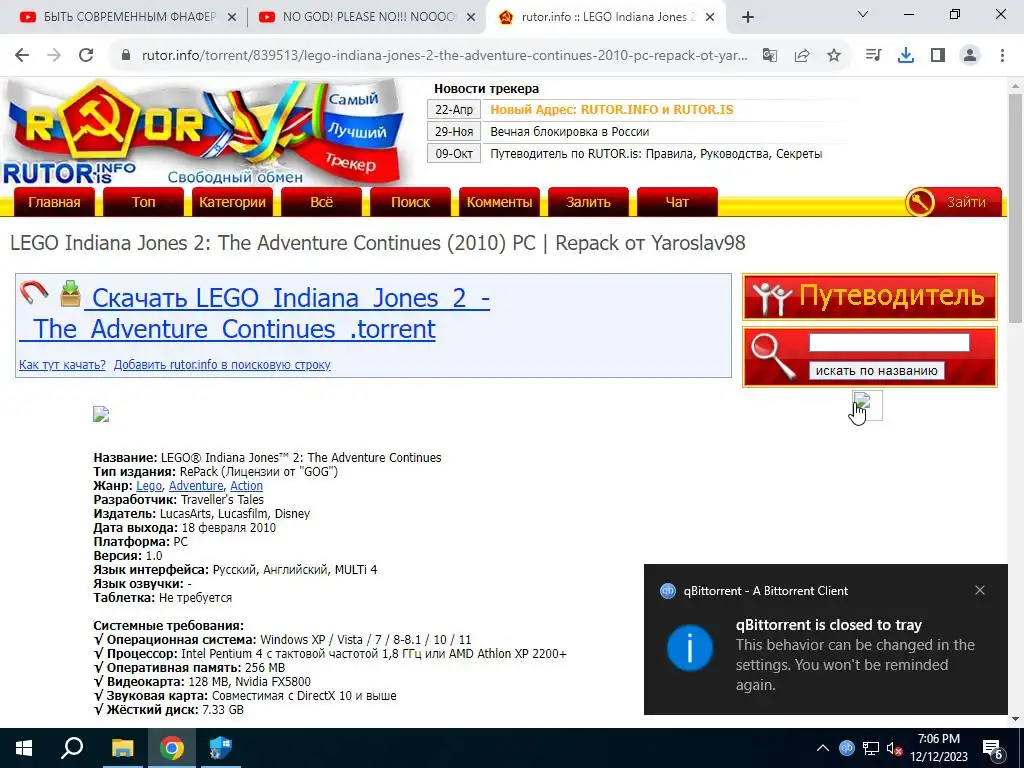Screen dimensions: 1024x768
Task: Select the rutor.info LEGO Indiana Jones tab
Action: [x=606, y=18]
